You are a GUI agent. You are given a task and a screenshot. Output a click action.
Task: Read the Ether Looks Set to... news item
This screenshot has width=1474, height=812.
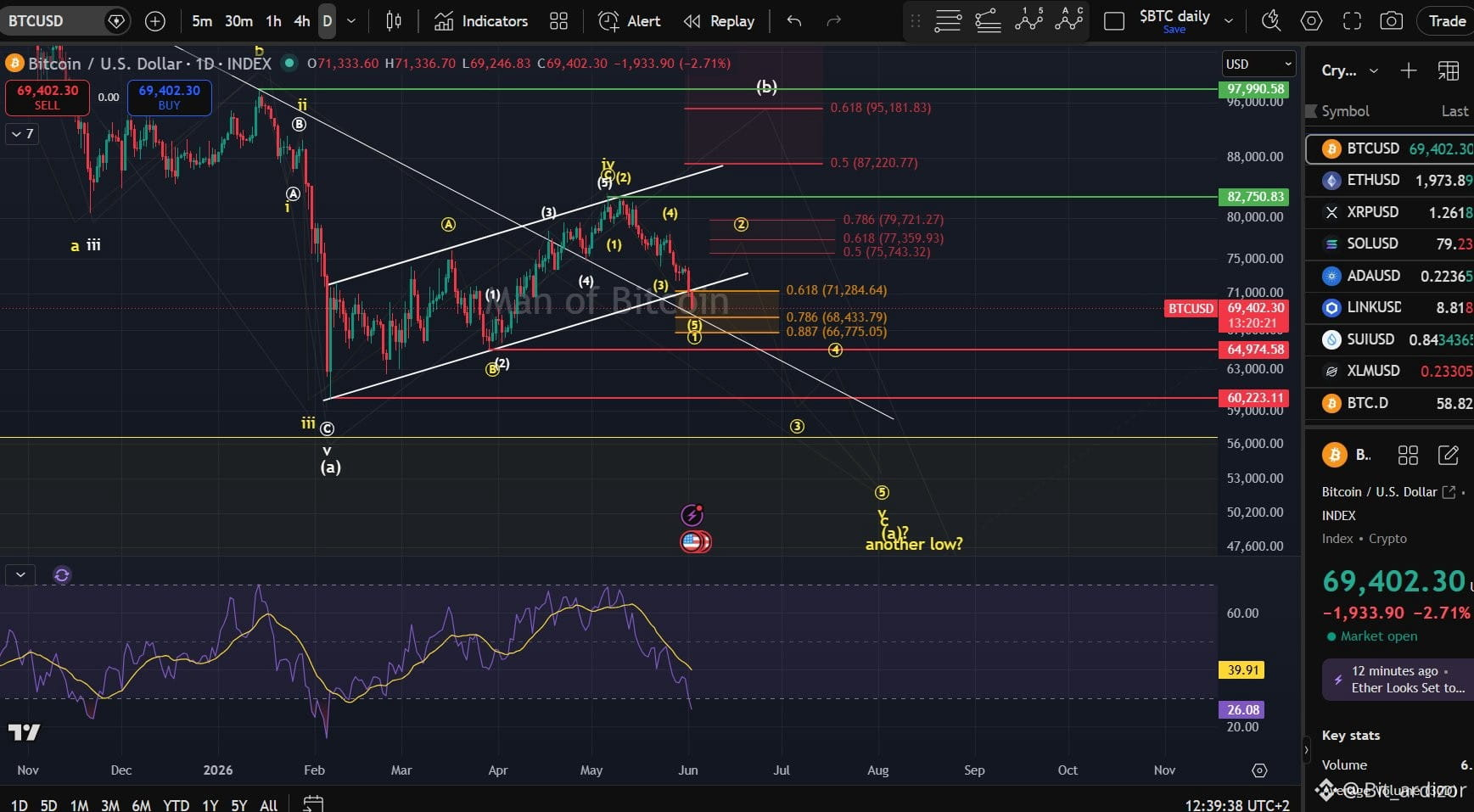tap(1398, 680)
